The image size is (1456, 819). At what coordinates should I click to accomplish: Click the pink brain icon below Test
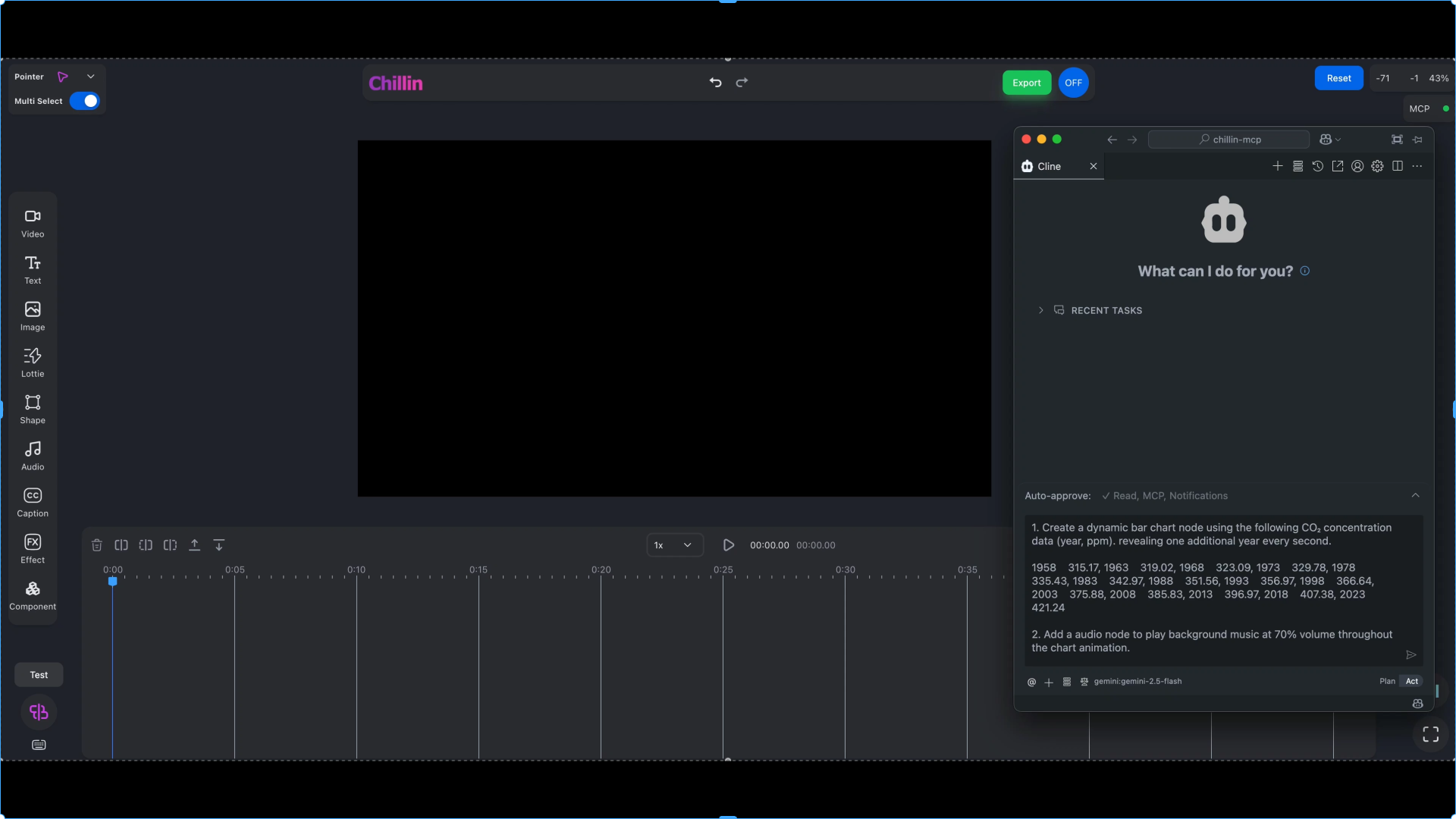coord(39,712)
